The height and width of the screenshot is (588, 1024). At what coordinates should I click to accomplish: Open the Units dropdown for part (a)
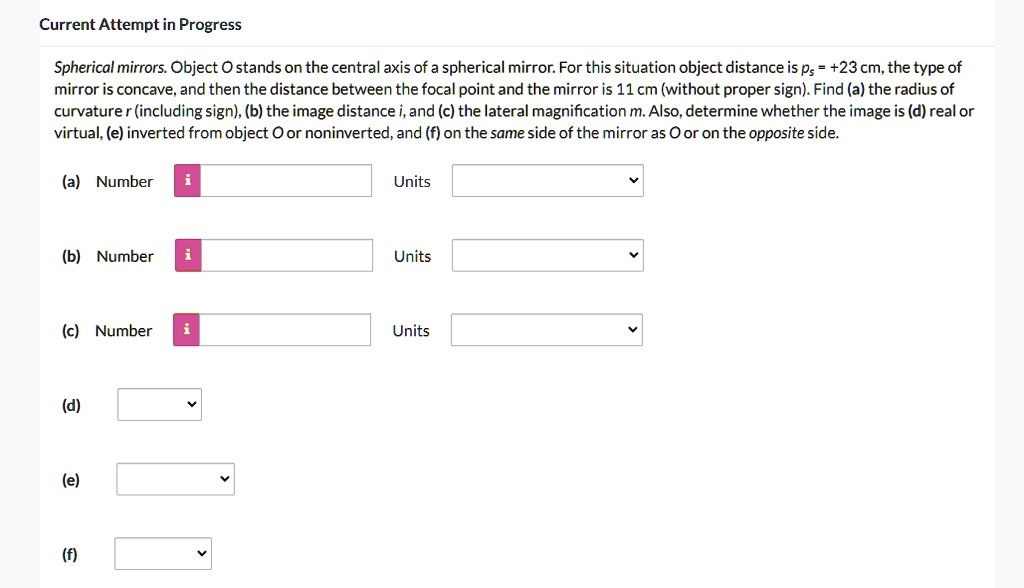tap(546, 181)
